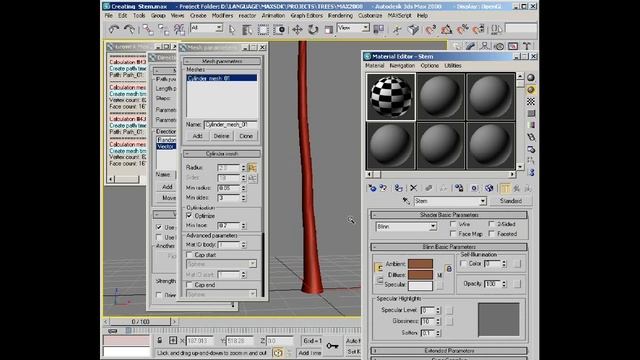Activate the Bind to Space Warp tool

[179, 29]
